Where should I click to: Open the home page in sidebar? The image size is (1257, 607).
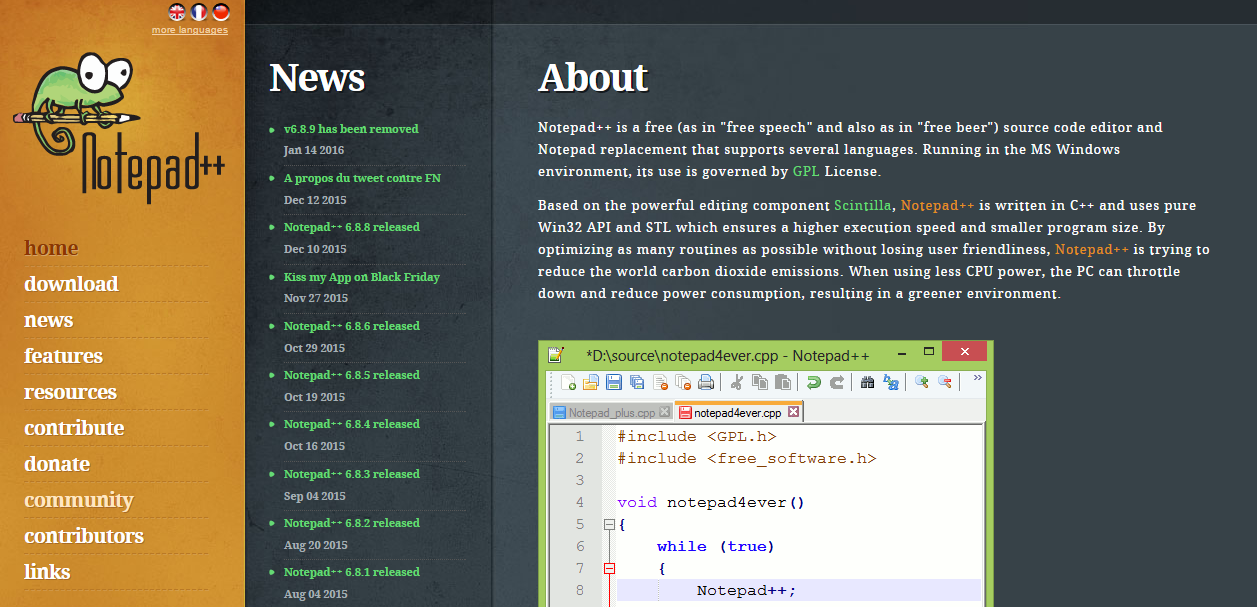(x=51, y=248)
